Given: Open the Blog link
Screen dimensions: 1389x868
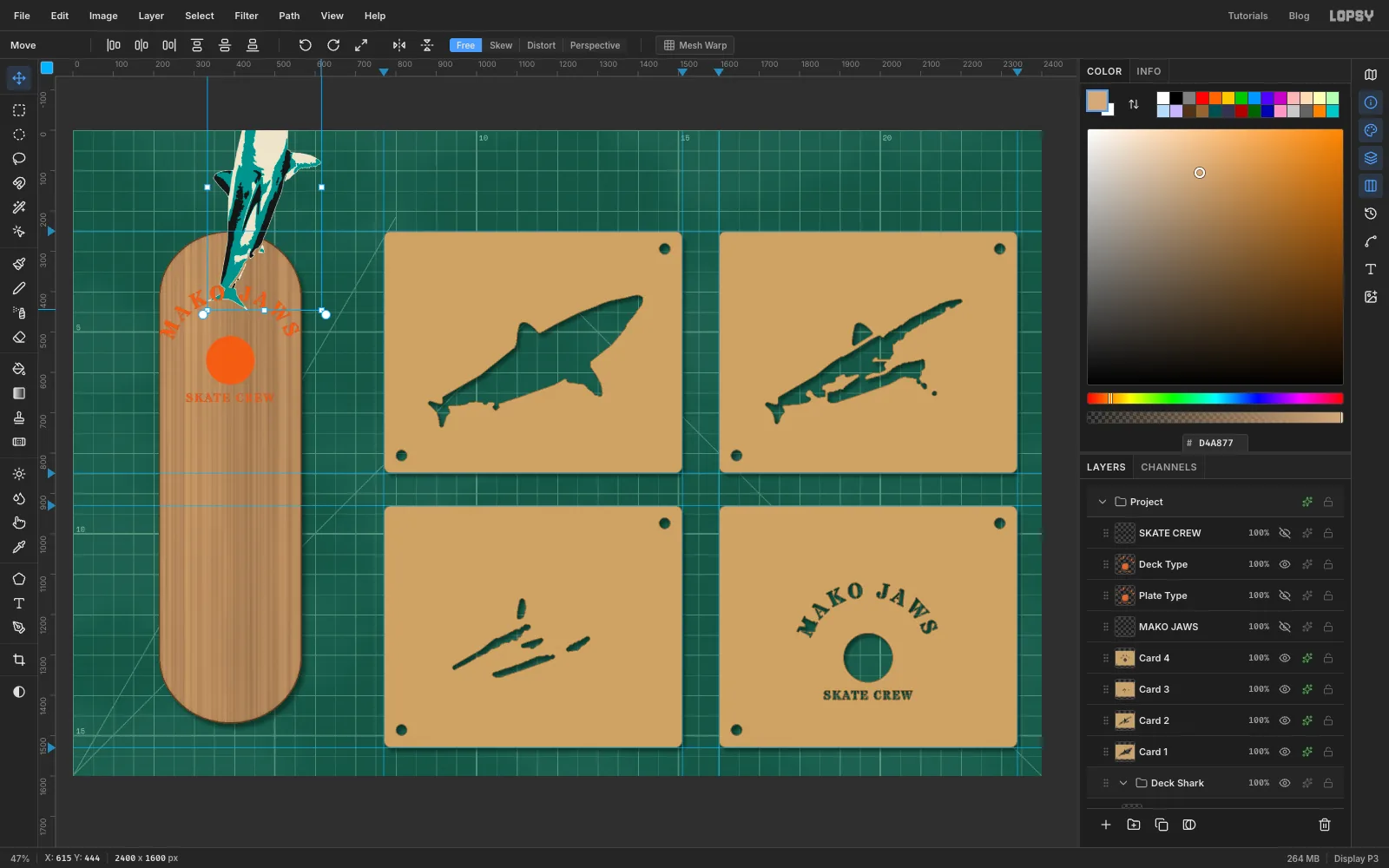Looking at the screenshot, I should click(x=1299, y=16).
